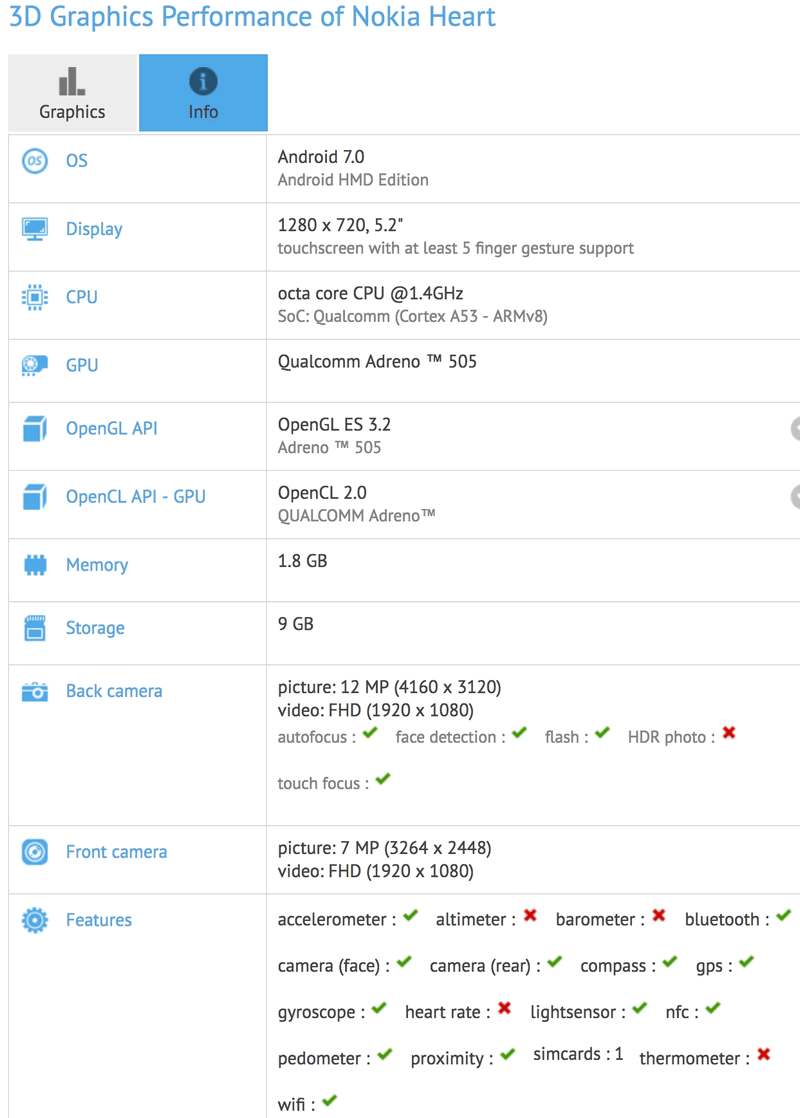Open the OpenCL API - GPU link
800x1118 pixels.
135,496
